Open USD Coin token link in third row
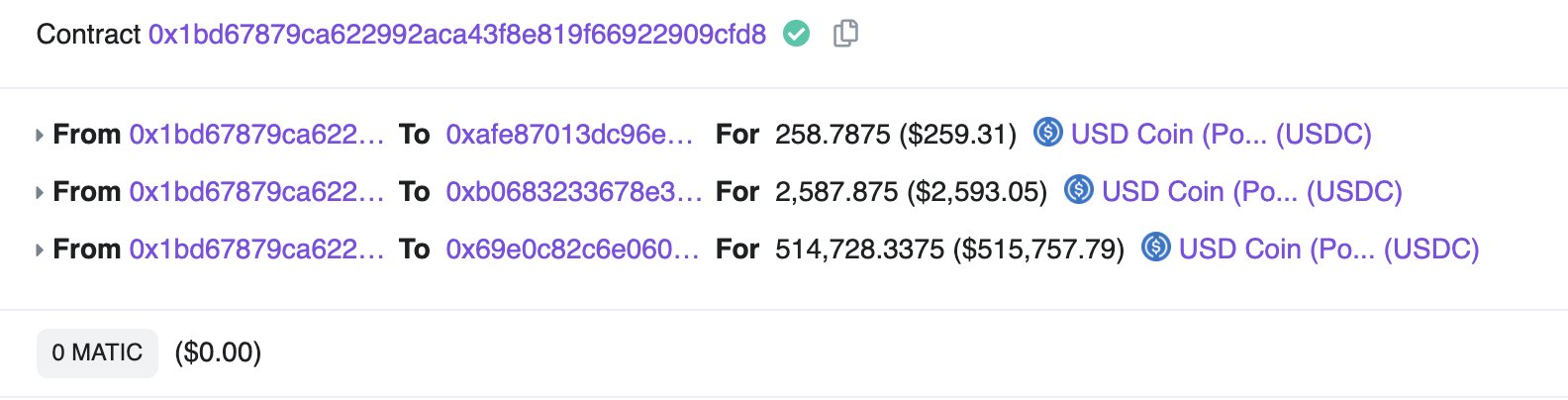The image size is (1568, 400). [1328, 249]
